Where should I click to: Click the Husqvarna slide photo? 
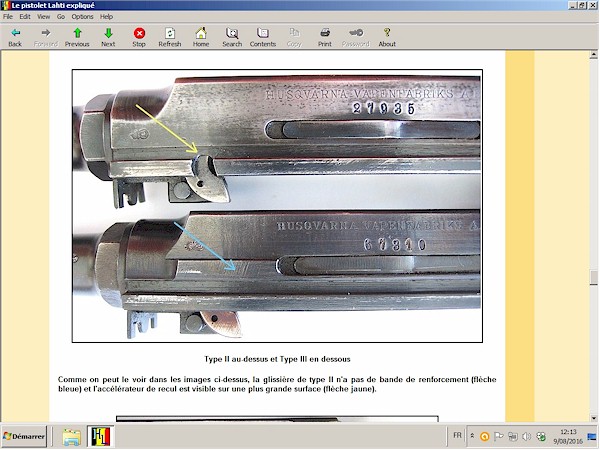pyautogui.click(x=277, y=206)
